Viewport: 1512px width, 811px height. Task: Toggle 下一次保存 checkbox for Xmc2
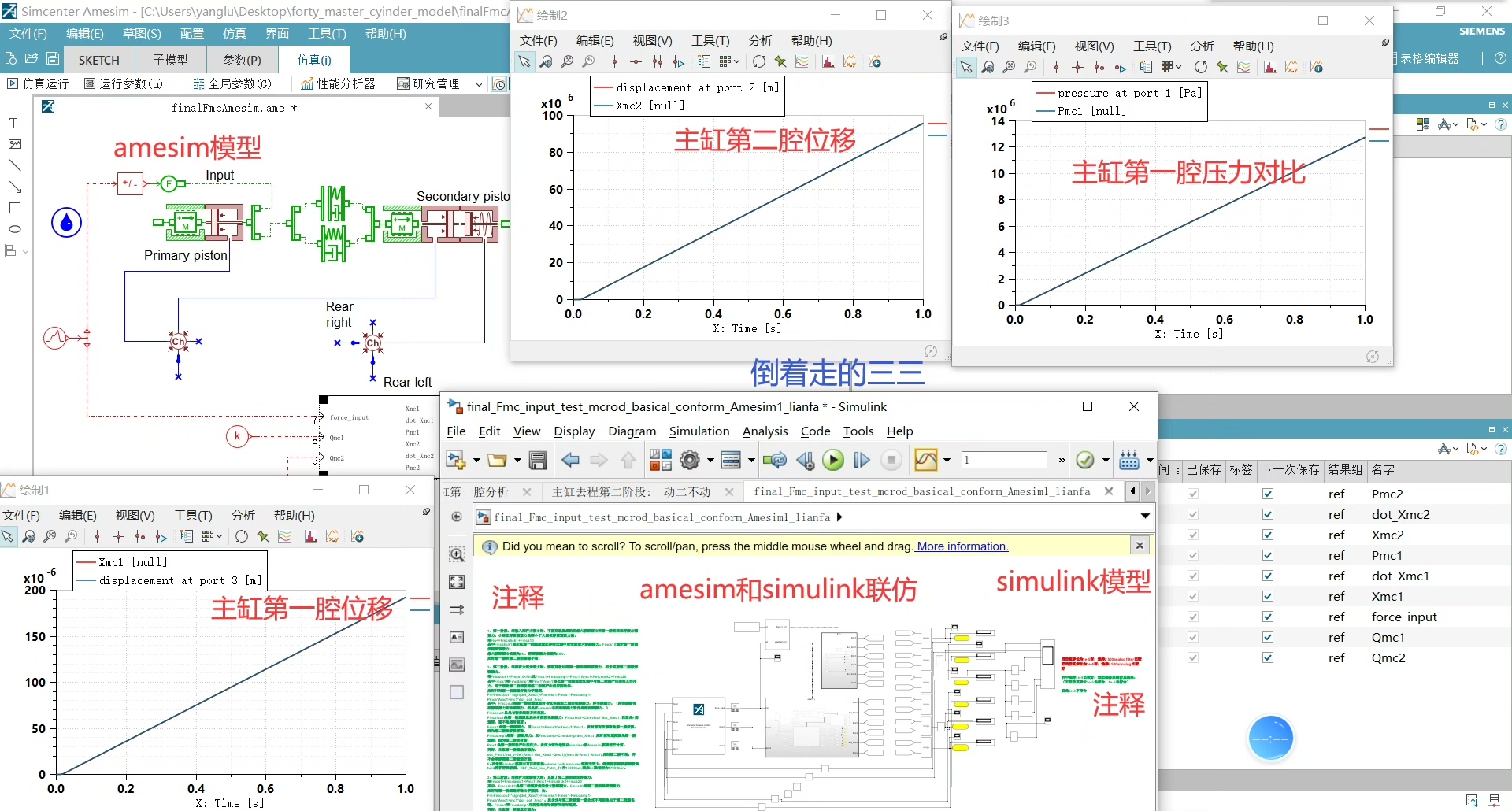[x=1268, y=535]
